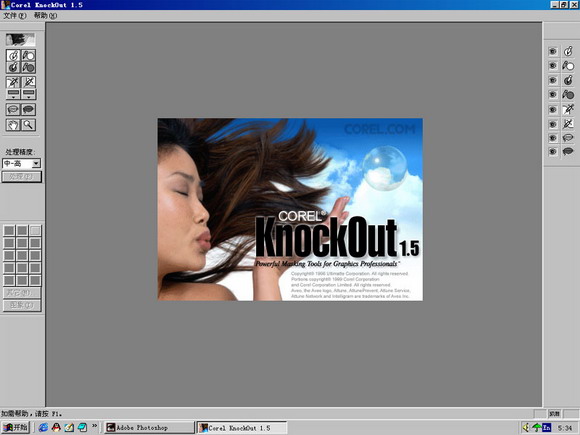Toggle eye beside light speech bubble in right panel

[553, 138]
